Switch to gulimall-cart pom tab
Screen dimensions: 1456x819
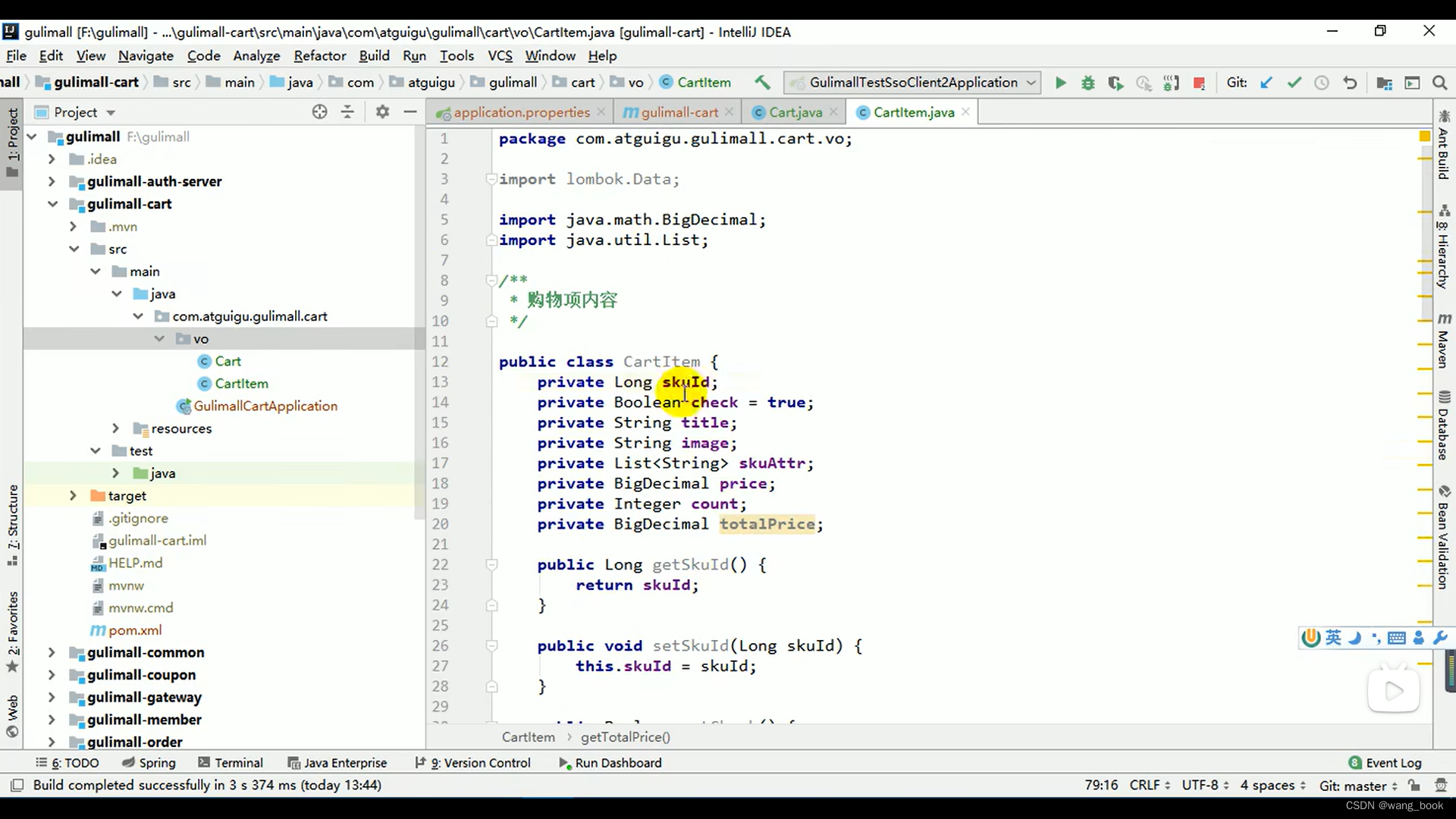(x=679, y=112)
